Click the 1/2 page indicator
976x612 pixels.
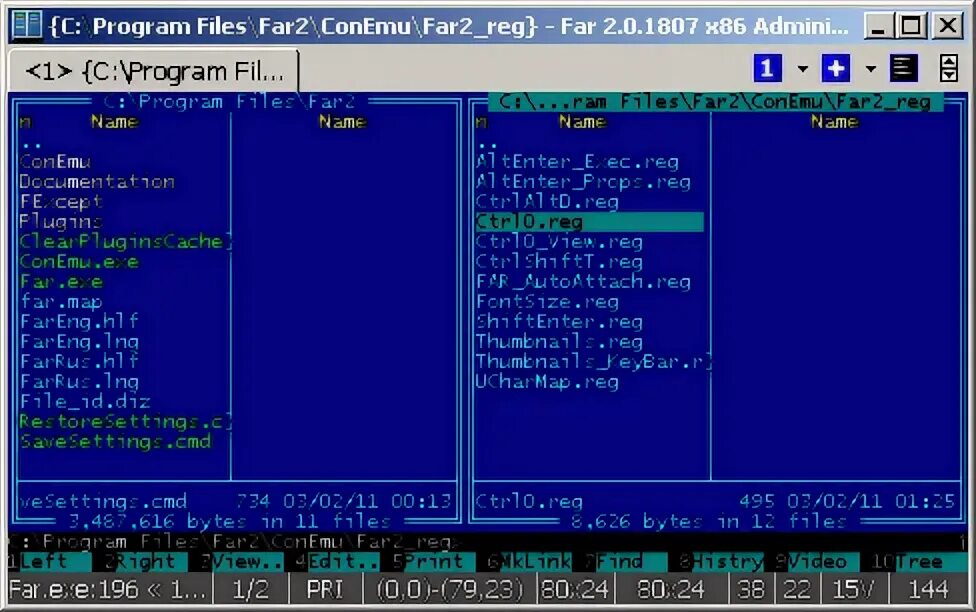pos(250,589)
